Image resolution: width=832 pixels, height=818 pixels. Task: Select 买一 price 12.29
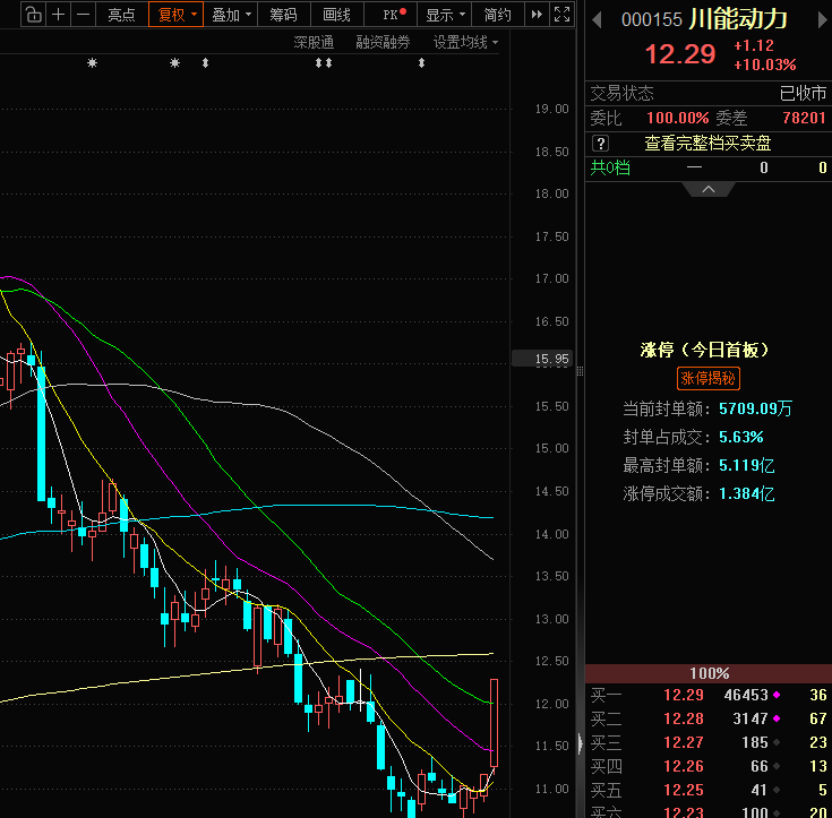click(x=683, y=695)
